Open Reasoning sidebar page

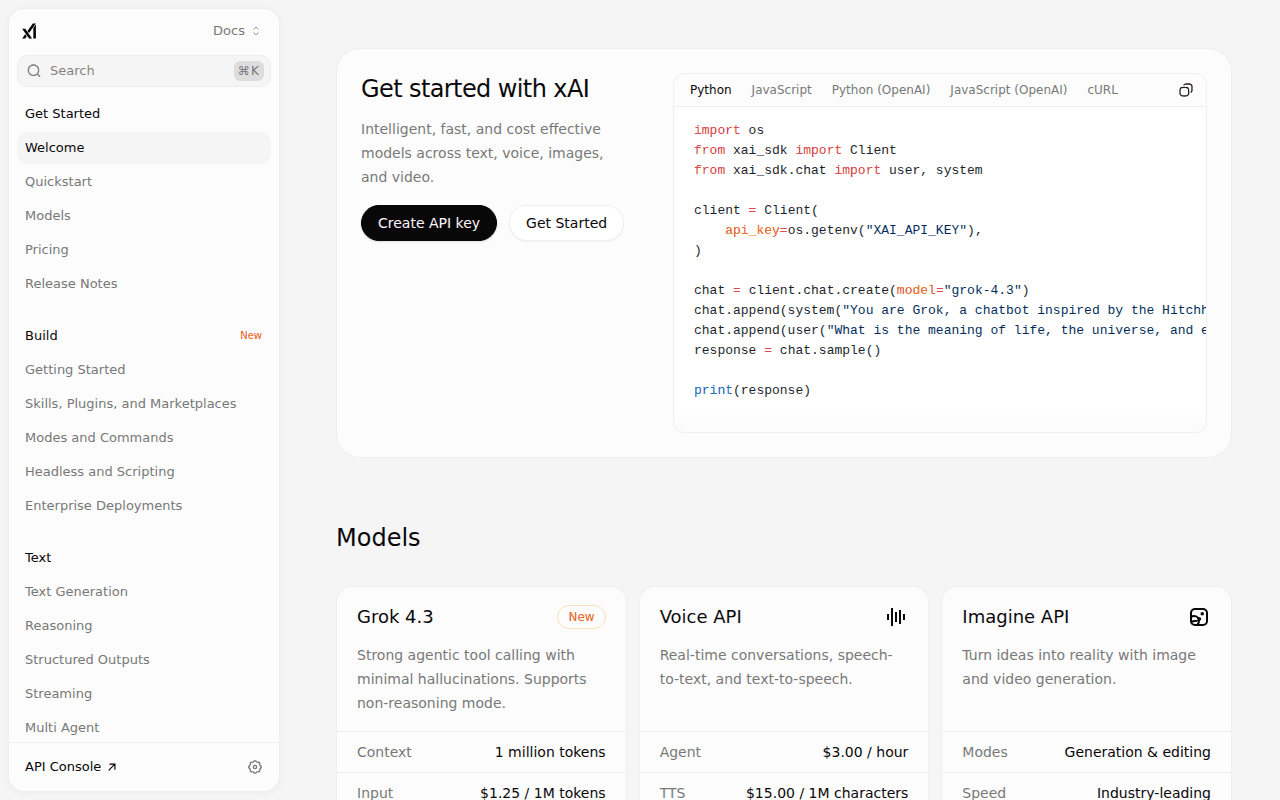(x=144, y=626)
